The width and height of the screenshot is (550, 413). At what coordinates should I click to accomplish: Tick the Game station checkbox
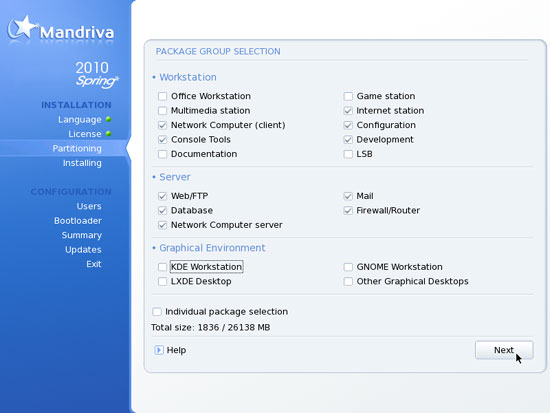pyautogui.click(x=348, y=96)
